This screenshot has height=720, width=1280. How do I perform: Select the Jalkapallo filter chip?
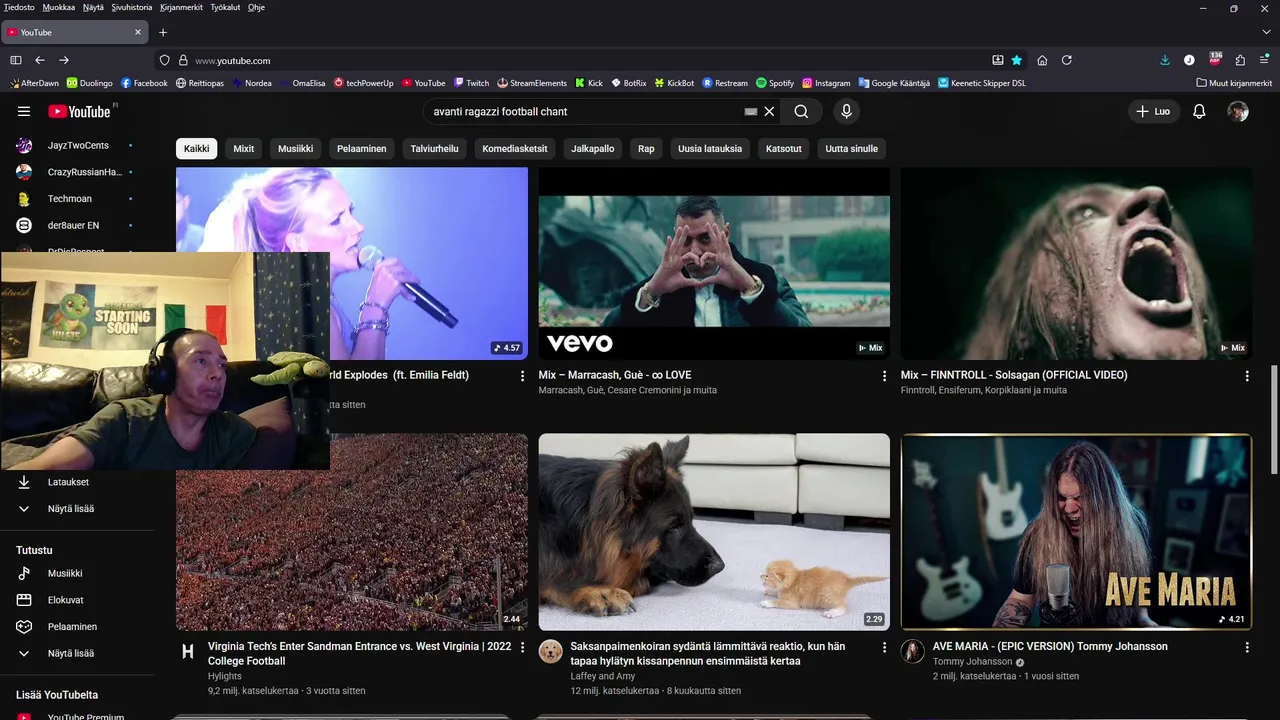[593, 149]
